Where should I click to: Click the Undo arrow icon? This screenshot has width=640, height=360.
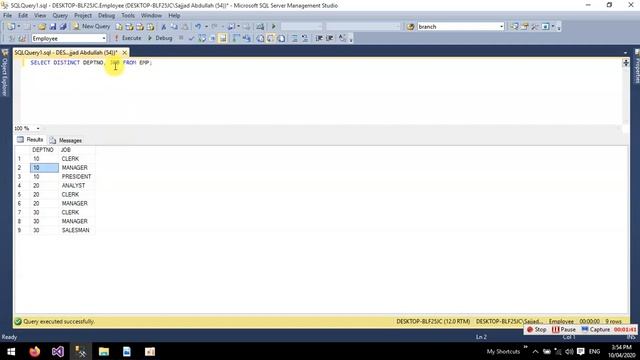click(198, 27)
